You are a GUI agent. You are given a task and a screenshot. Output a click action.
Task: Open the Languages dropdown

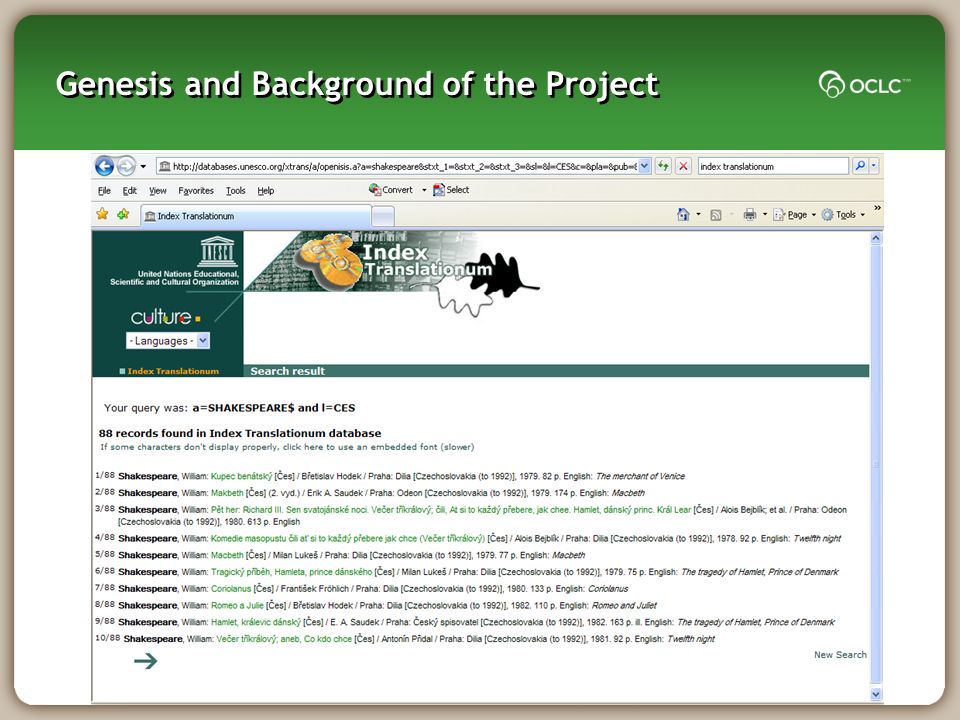click(x=168, y=341)
